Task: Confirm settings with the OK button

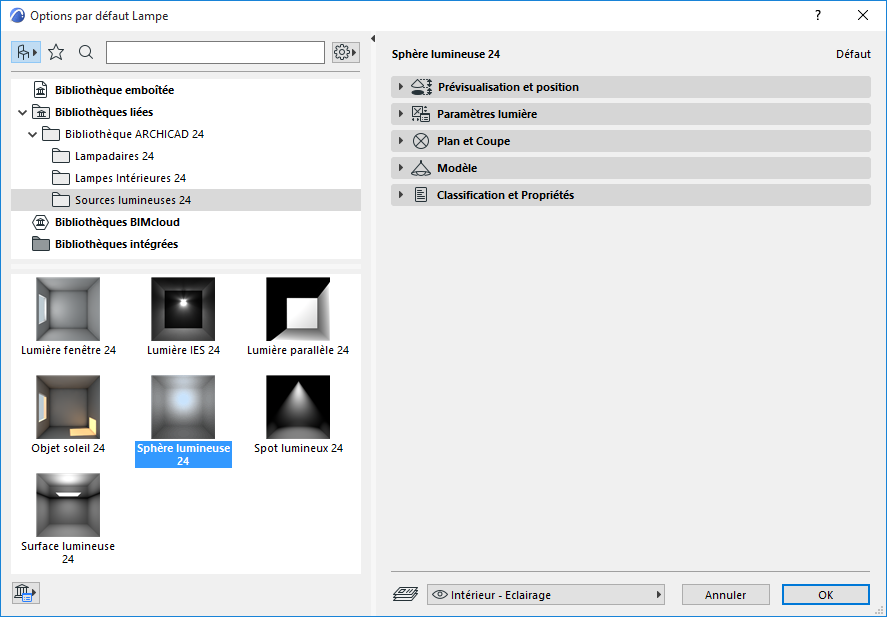Action: tap(825, 594)
